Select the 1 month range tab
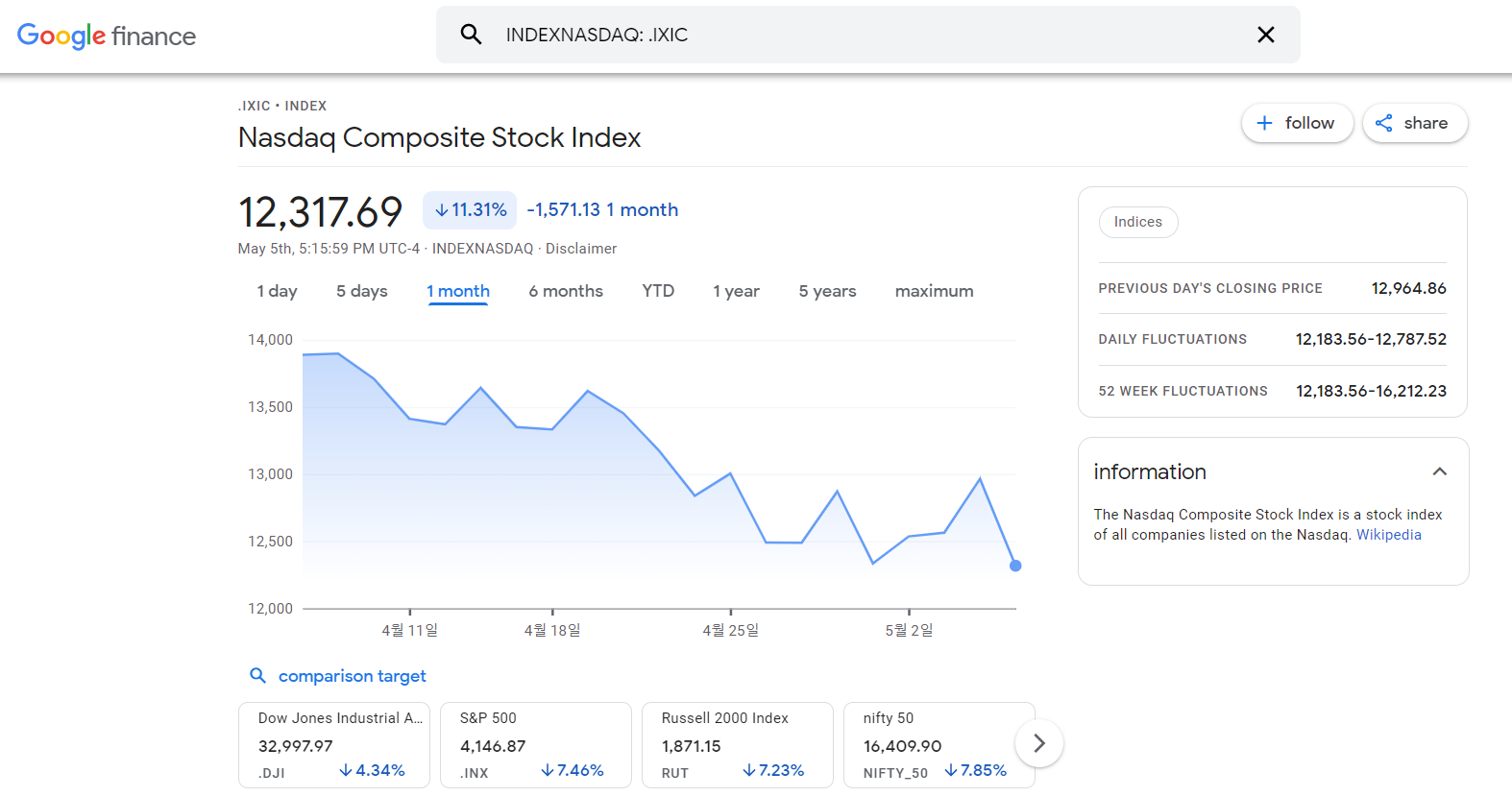Image resolution: width=1512 pixels, height=797 pixels. pyautogui.click(x=458, y=291)
